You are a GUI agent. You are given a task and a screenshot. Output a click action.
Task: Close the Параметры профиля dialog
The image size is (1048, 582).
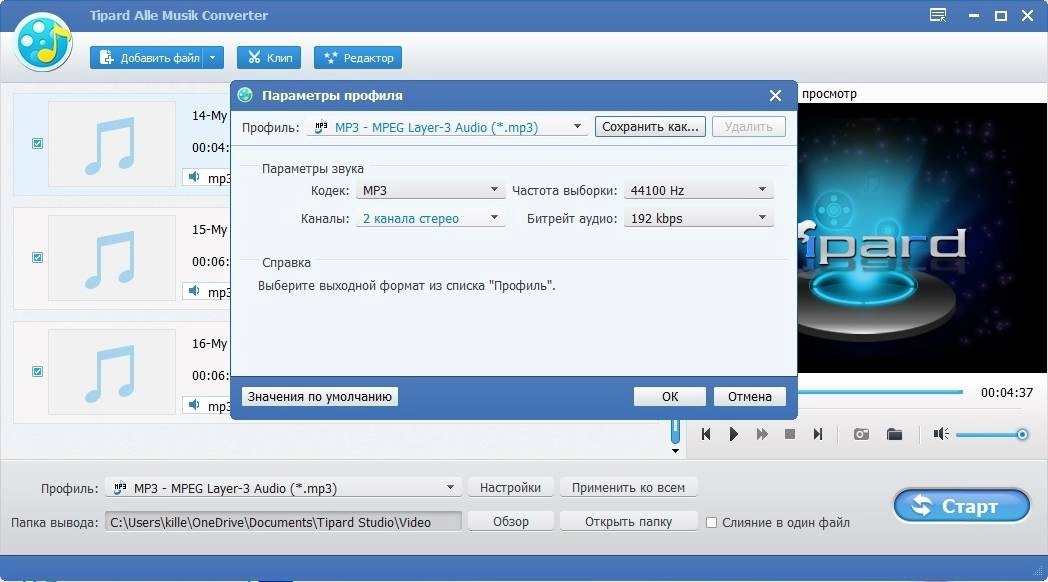click(x=775, y=96)
